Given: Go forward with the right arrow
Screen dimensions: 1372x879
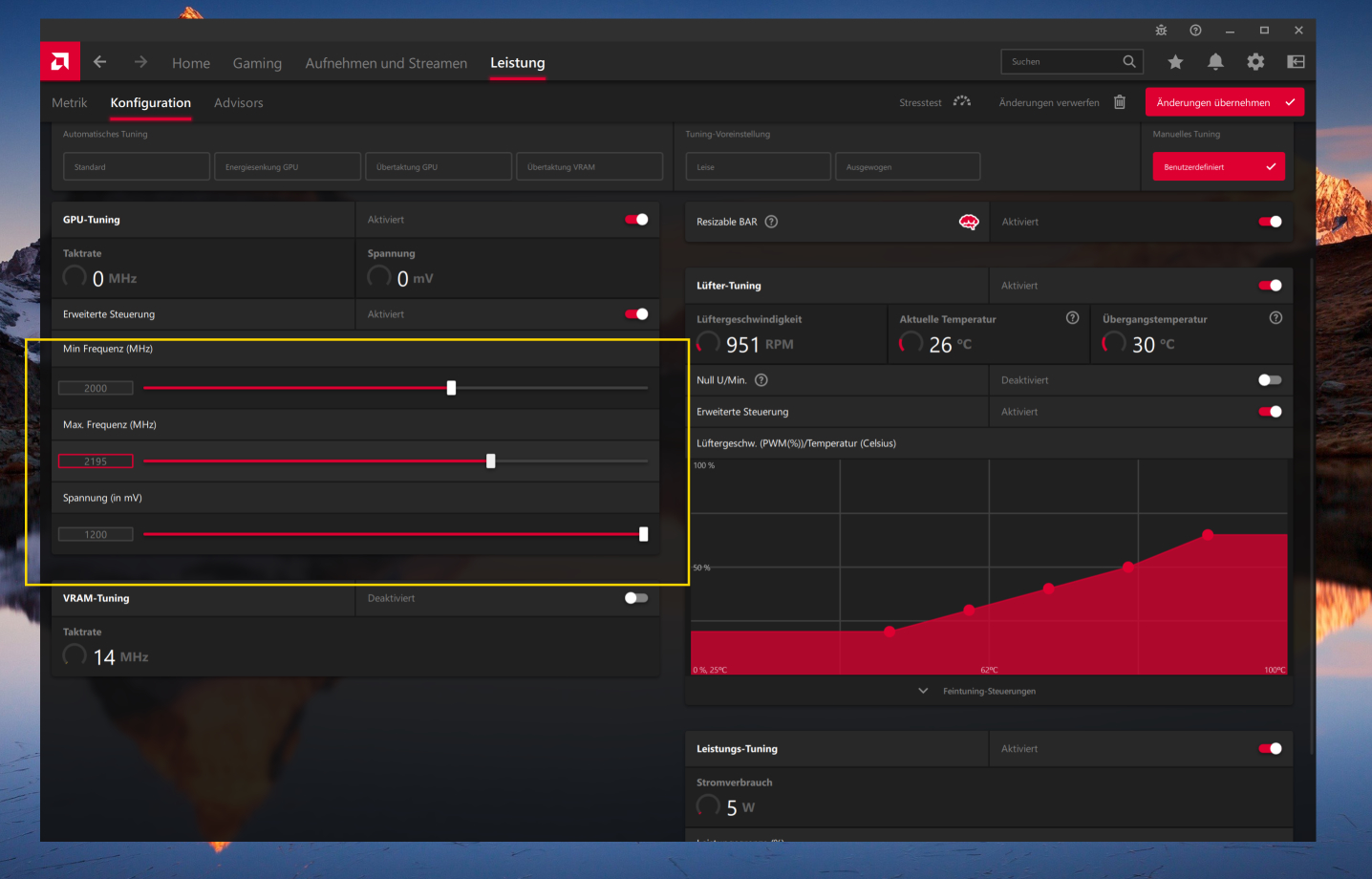Looking at the screenshot, I should click(140, 62).
